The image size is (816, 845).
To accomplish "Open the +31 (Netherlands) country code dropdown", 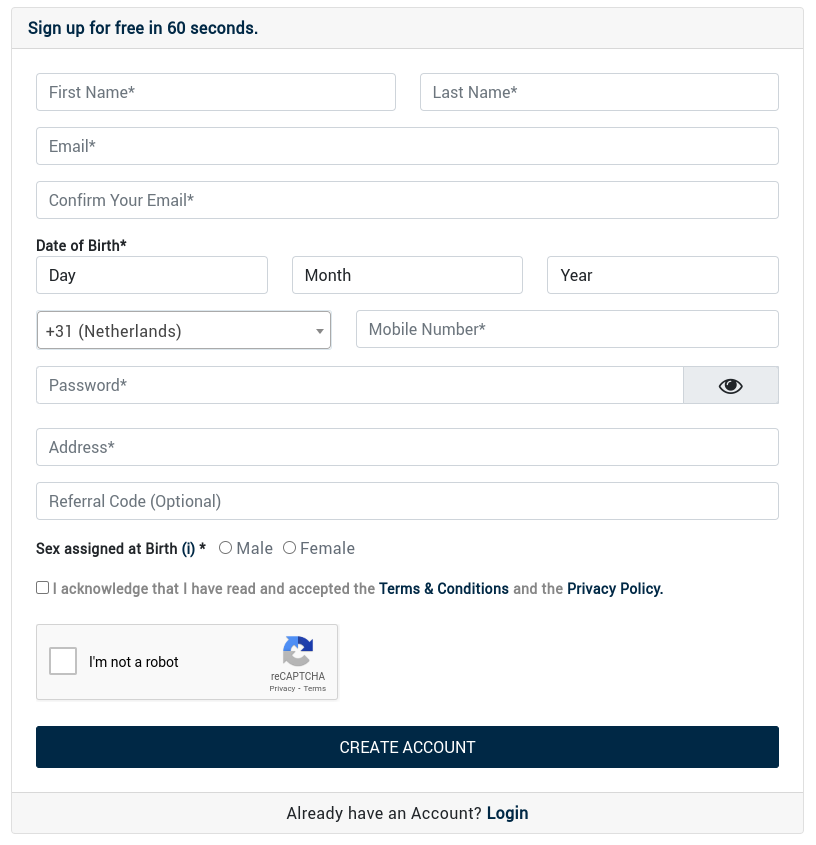I will pyautogui.click(x=184, y=331).
